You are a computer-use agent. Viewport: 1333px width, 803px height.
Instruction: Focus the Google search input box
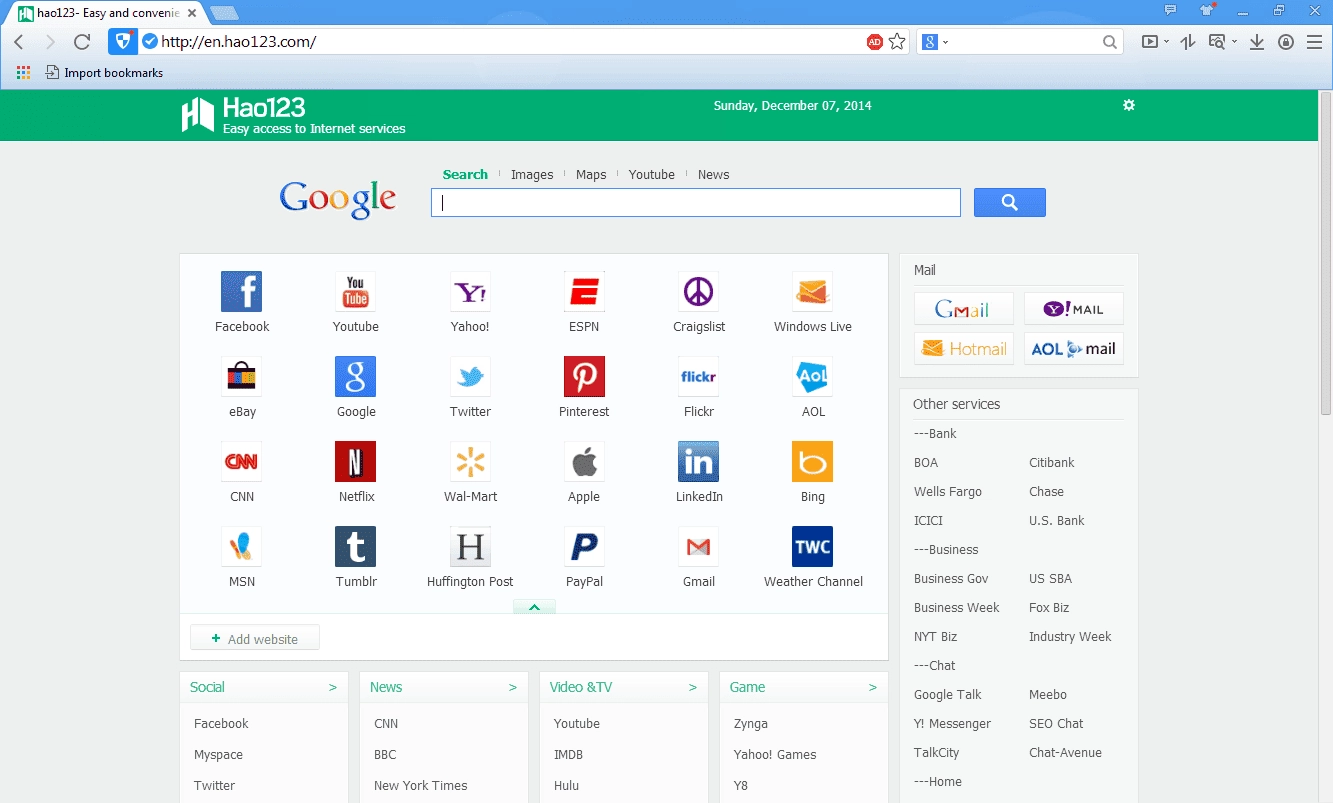pos(696,202)
